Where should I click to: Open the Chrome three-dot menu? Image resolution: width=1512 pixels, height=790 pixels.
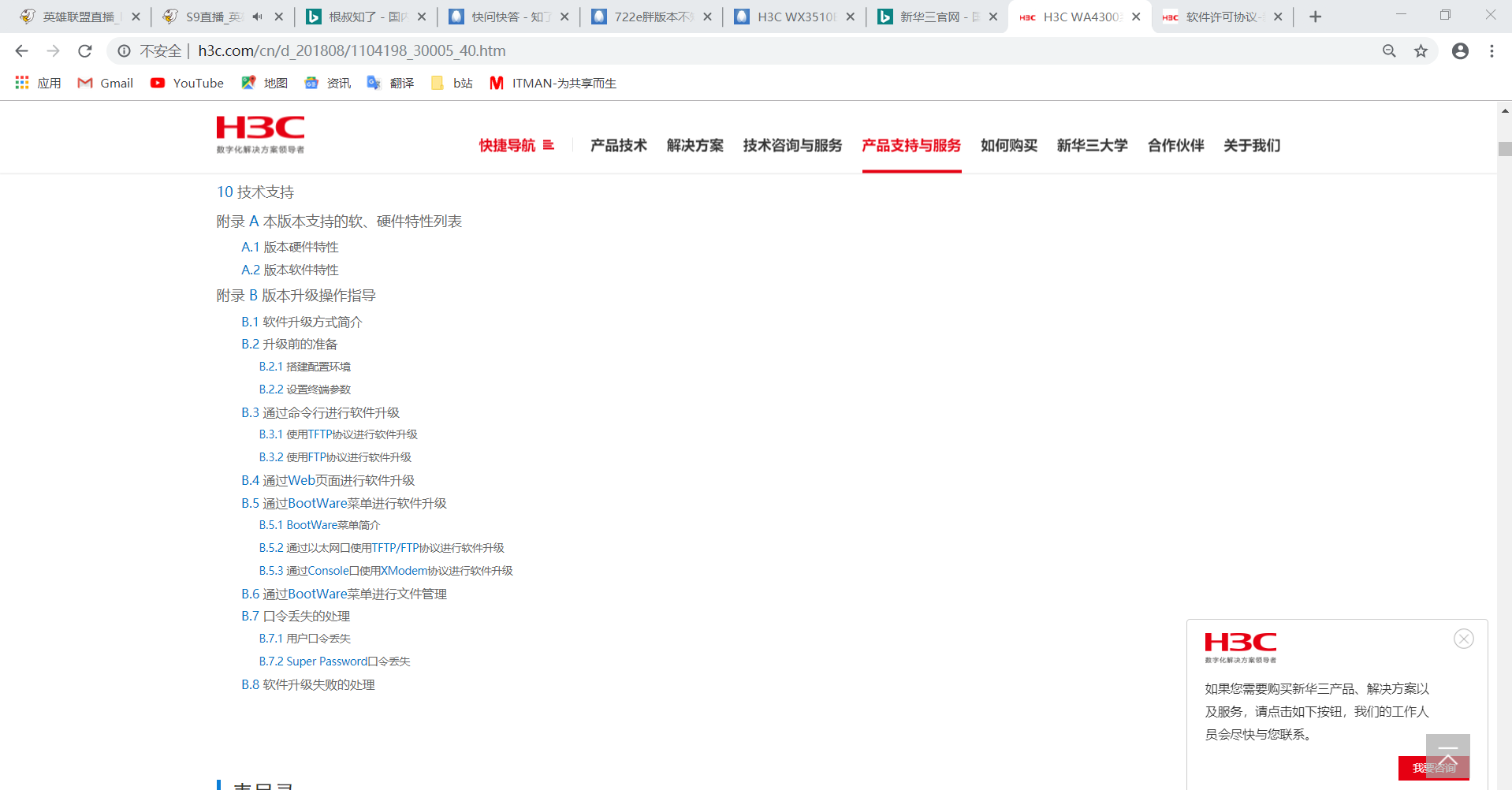tap(1492, 51)
